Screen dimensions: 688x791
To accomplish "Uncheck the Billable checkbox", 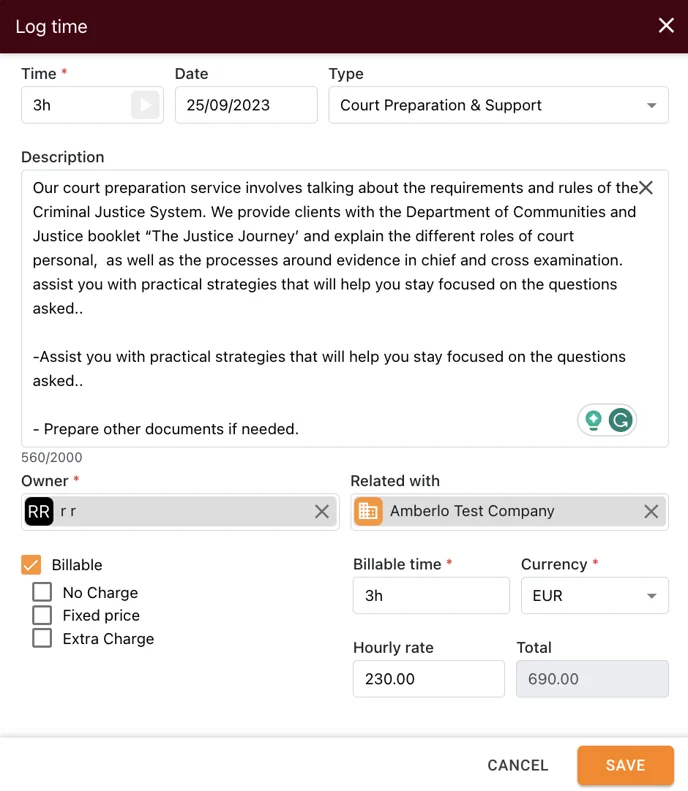I will click(31, 564).
